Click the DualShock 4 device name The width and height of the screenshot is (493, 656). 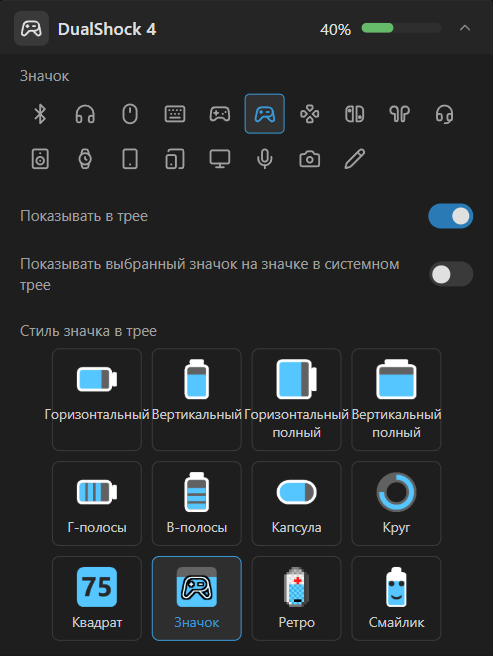(107, 29)
